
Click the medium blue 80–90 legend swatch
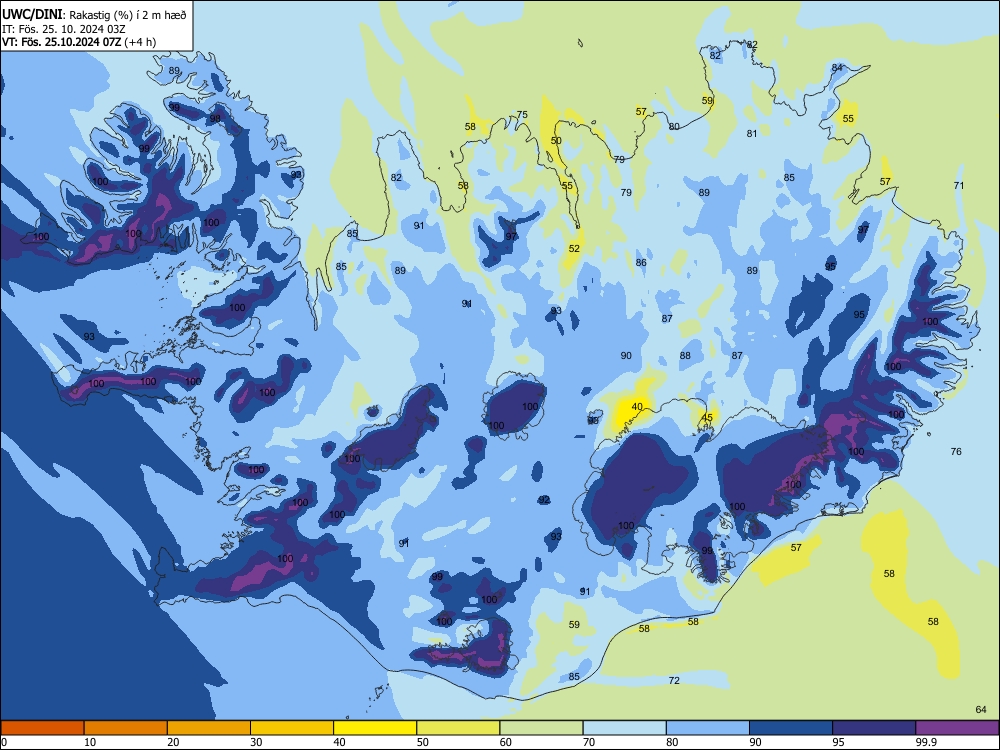708,728
